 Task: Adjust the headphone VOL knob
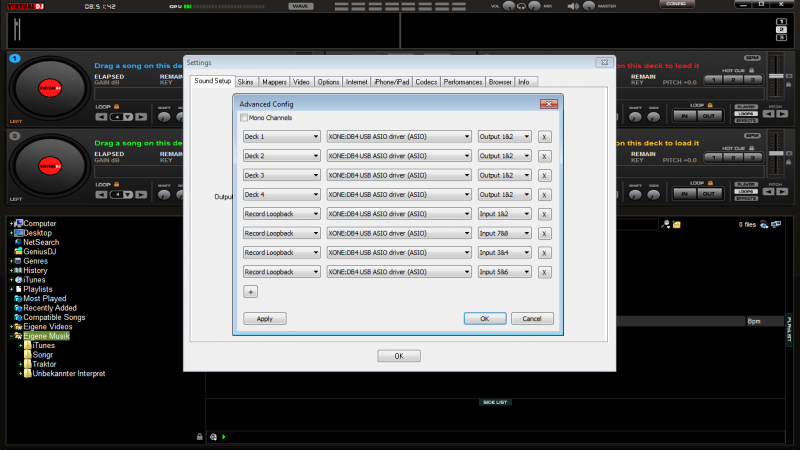pyautogui.click(x=509, y=6)
